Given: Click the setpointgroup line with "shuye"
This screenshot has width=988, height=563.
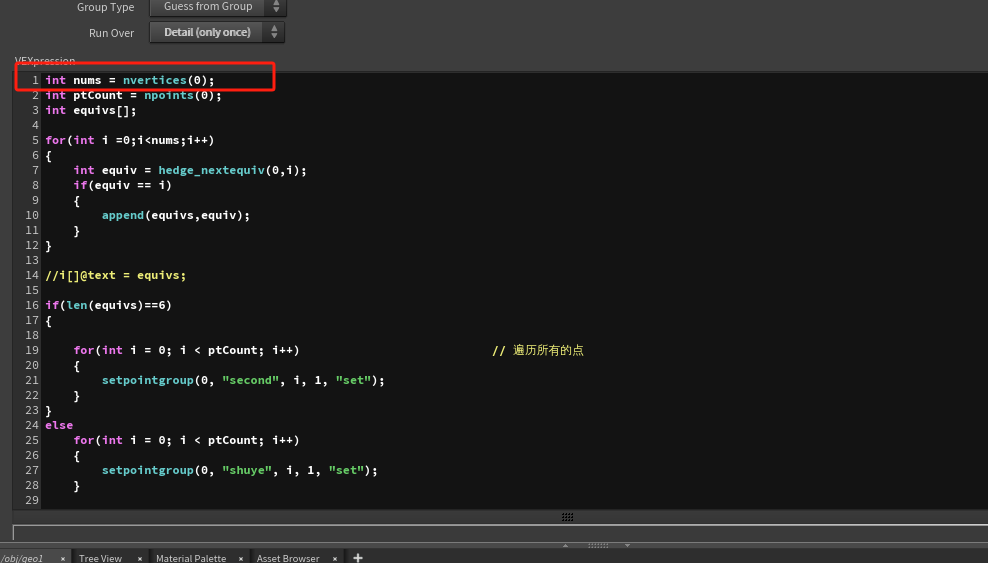Looking at the screenshot, I should (x=239, y=470).
